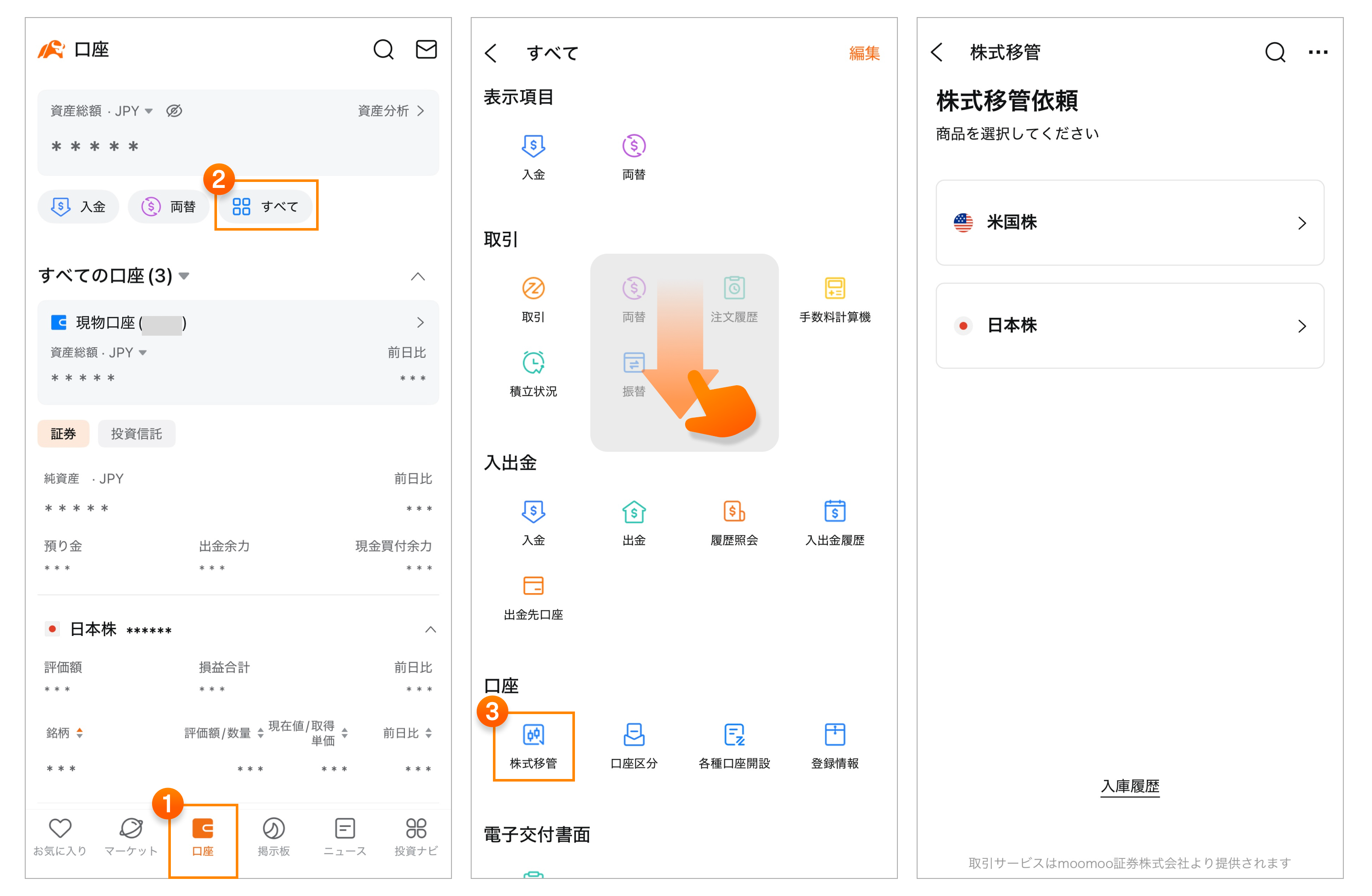Switch to the 投資信託 tab
The height and width of the screenshot is (896, 1372).
point(136,434)
